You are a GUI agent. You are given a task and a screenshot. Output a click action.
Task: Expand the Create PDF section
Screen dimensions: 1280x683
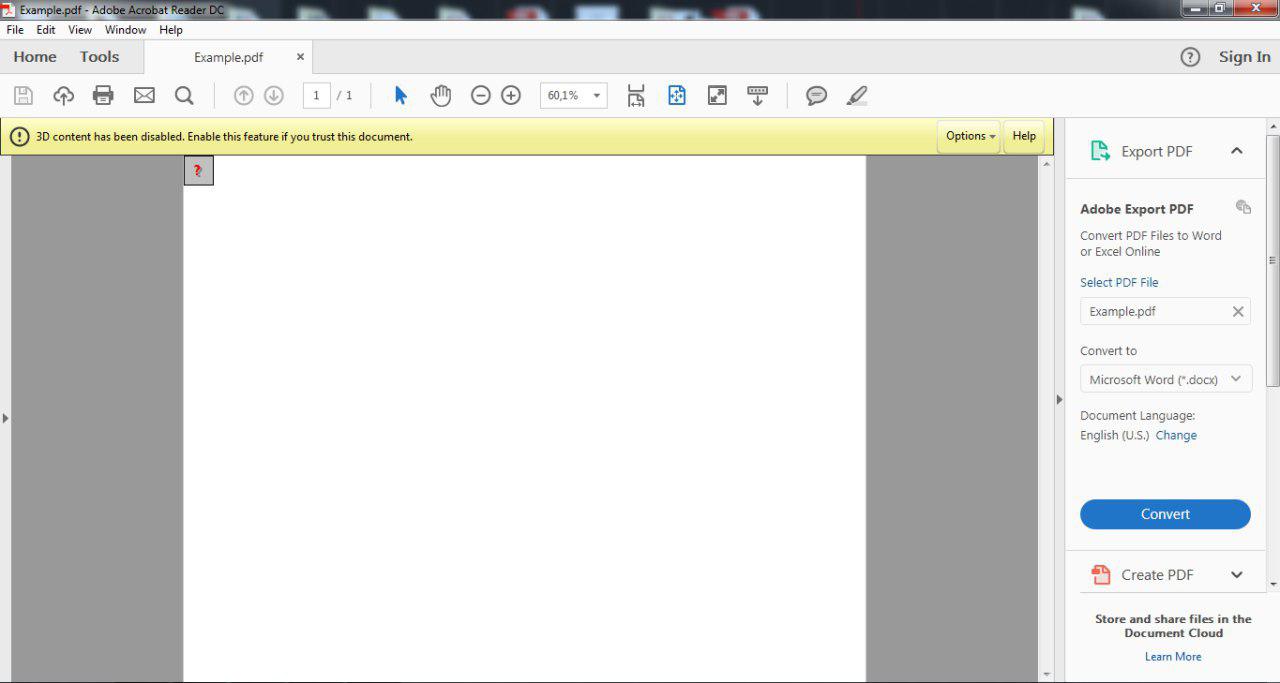tap(1236, 575)
